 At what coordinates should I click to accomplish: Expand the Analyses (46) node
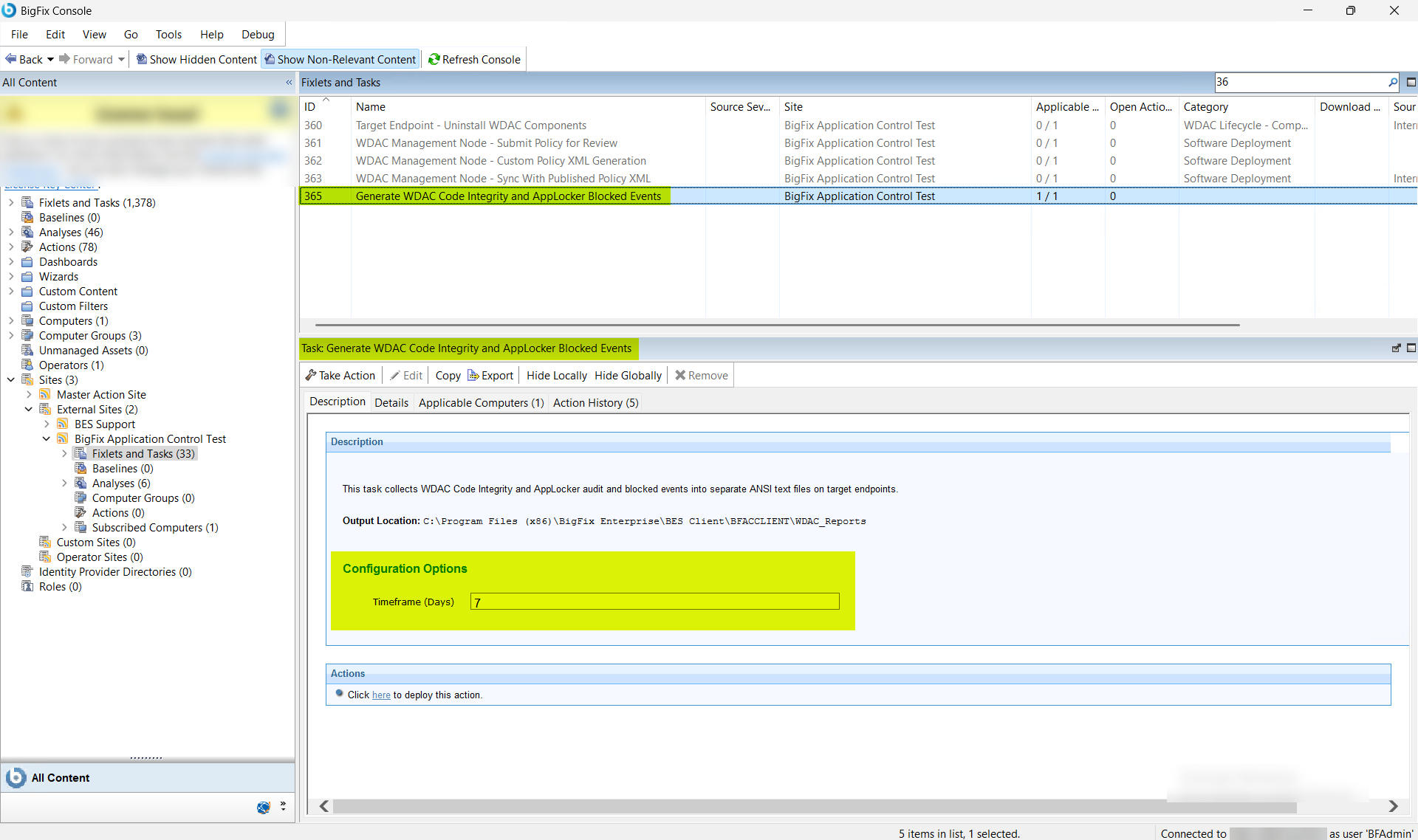[x=11, y=232]
